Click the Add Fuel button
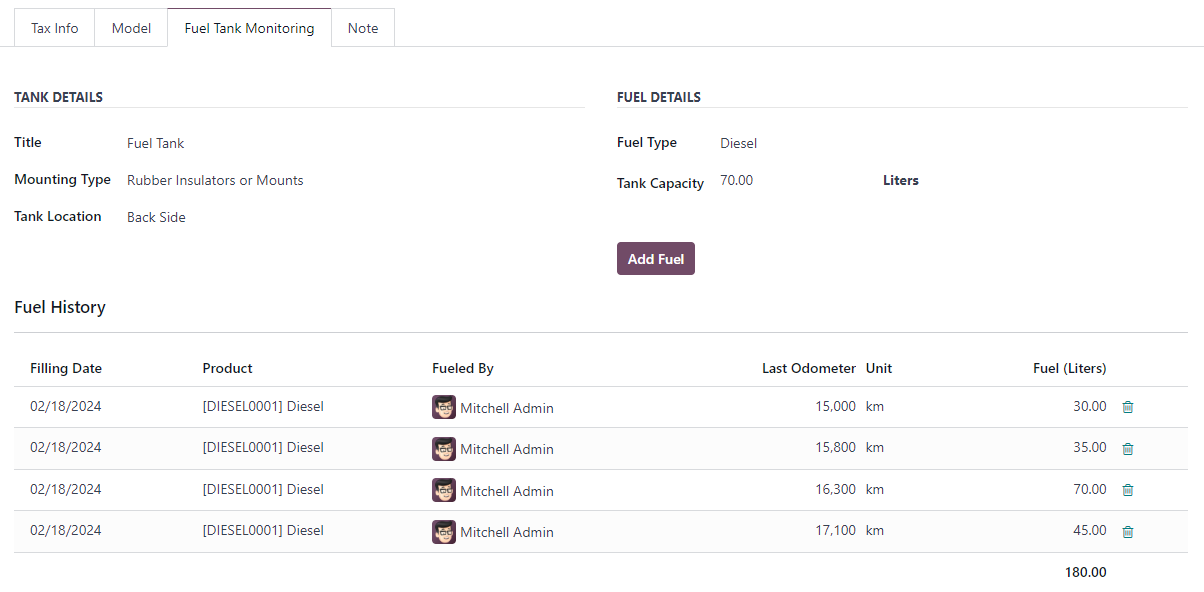 (656, 259)
